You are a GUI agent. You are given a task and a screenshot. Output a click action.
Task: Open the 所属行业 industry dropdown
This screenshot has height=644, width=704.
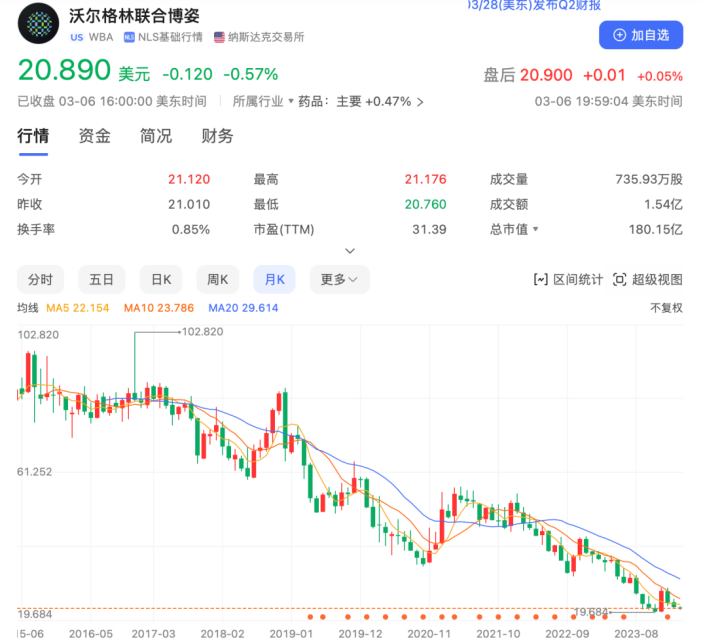[264, 101]
